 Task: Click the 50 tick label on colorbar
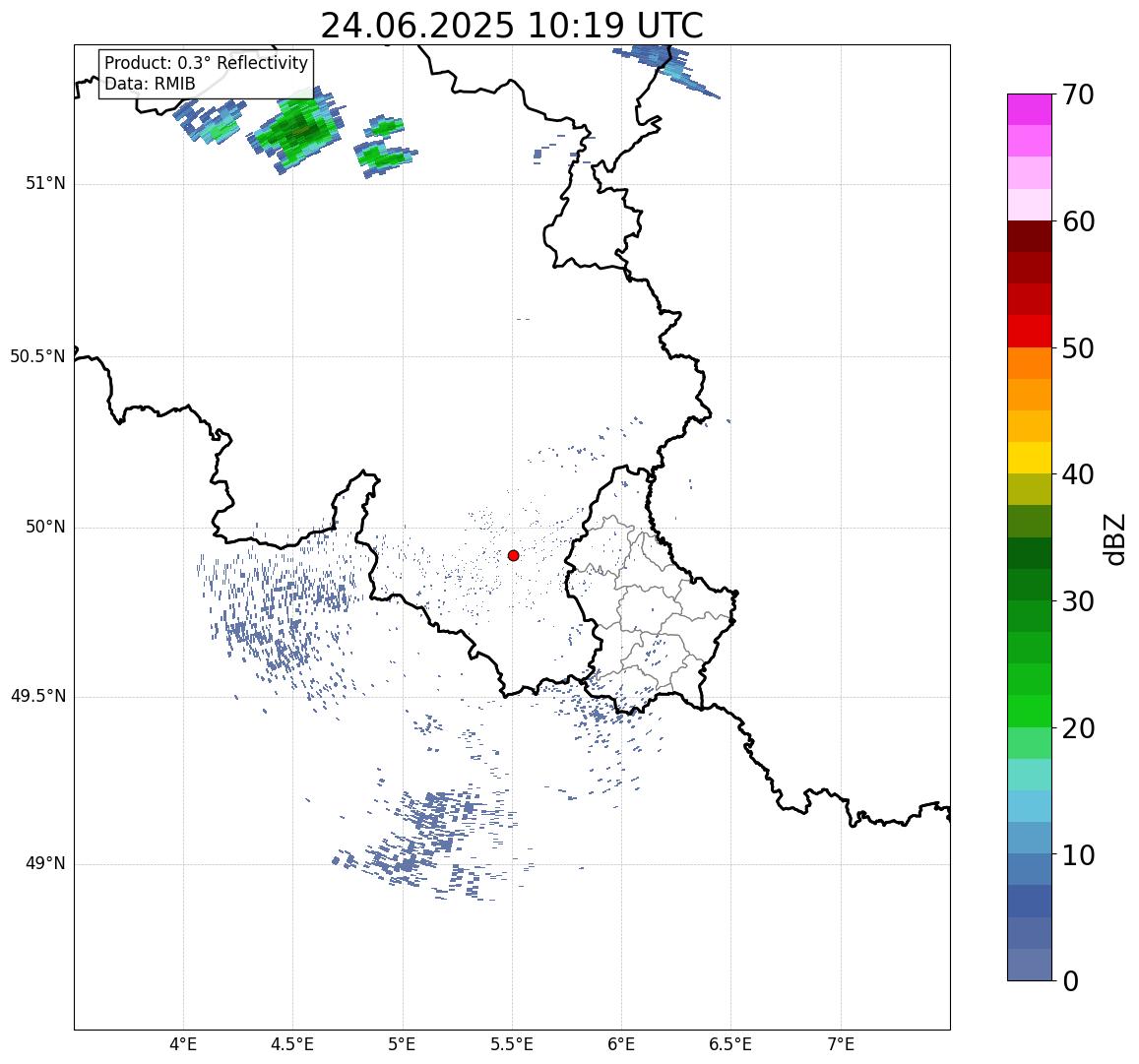(1078, 347)
